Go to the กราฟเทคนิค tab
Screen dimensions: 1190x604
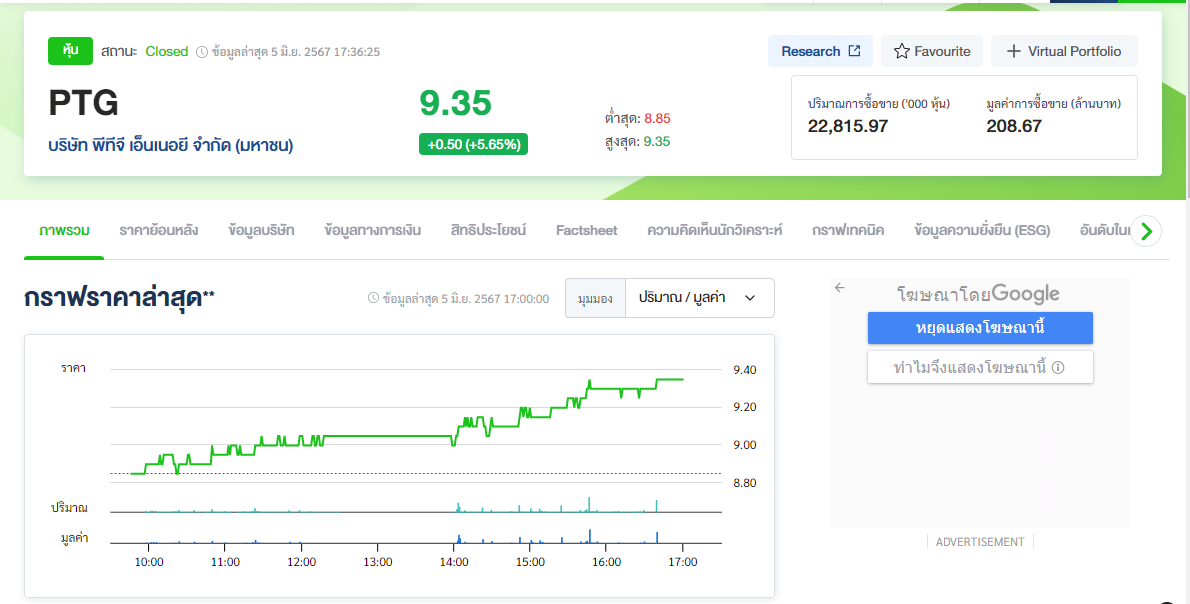coord(848,230)
